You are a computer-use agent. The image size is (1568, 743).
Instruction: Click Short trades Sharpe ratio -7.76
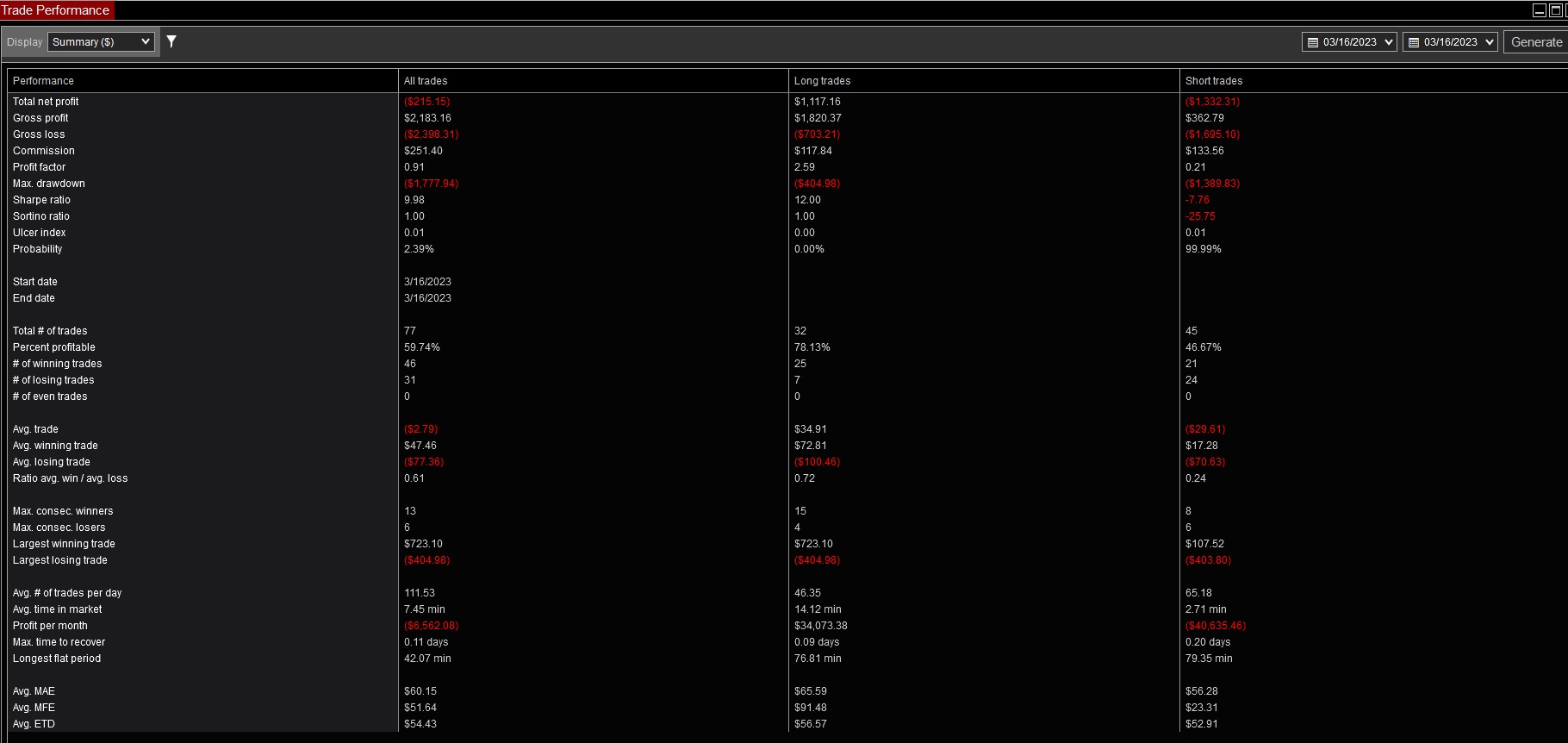(1198, 200)
